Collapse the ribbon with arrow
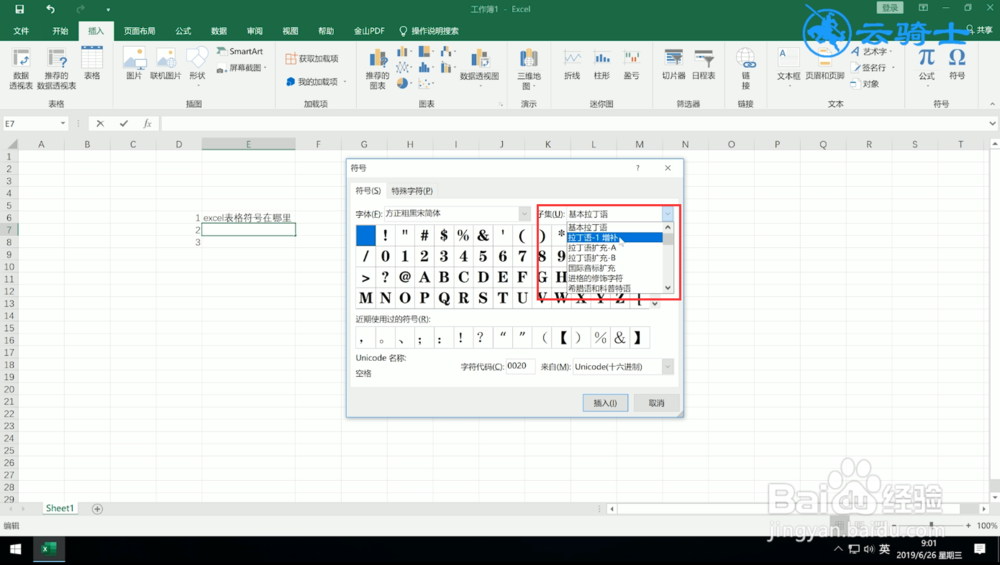The image size is (1000, 565). pos(992,104)
